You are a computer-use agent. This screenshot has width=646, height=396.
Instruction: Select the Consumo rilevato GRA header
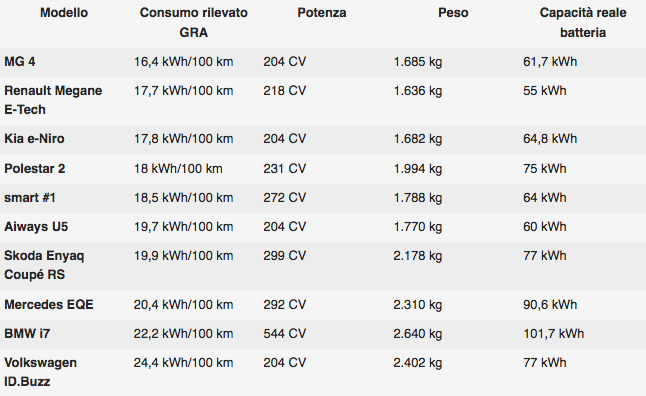coord(194,23)
